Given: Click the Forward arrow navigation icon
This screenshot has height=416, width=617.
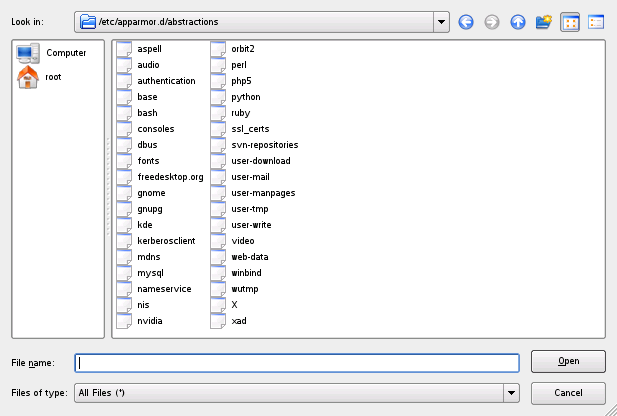Looking at the screenshot, I should [x=492, y=22].
